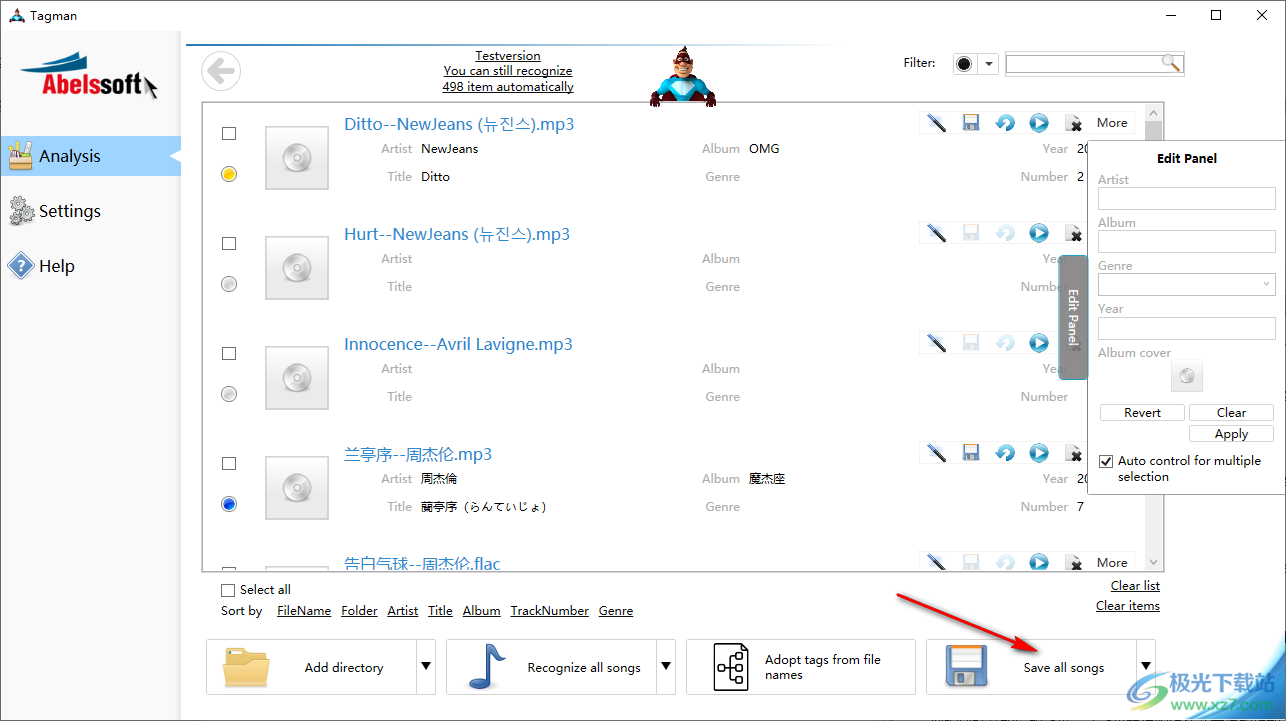Tick the checkbox for Ditto--NewJeans

pos(229,133)
